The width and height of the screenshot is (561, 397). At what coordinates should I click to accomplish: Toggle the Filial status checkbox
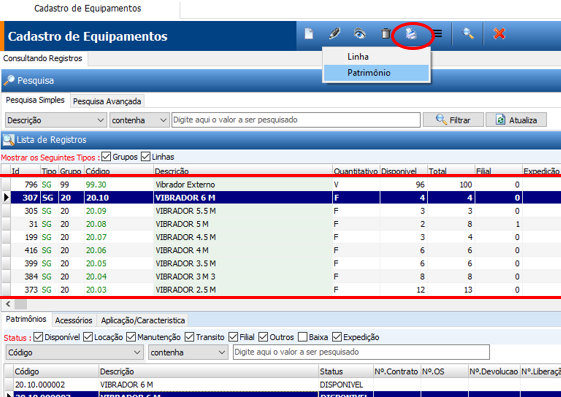233,337
